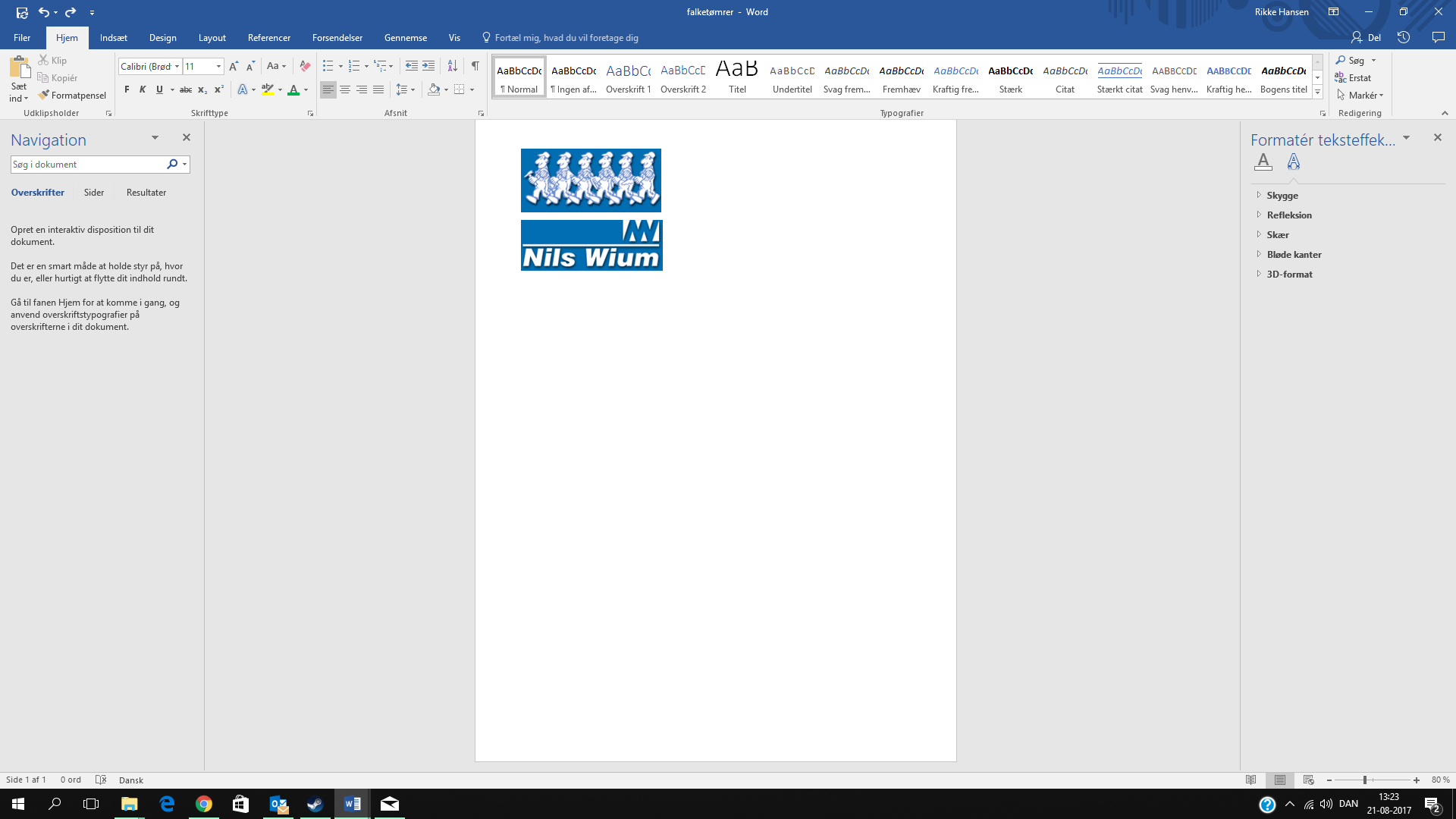Justify text alignment
Screen dimensions: 1456x819
click(x=378, y=89)
